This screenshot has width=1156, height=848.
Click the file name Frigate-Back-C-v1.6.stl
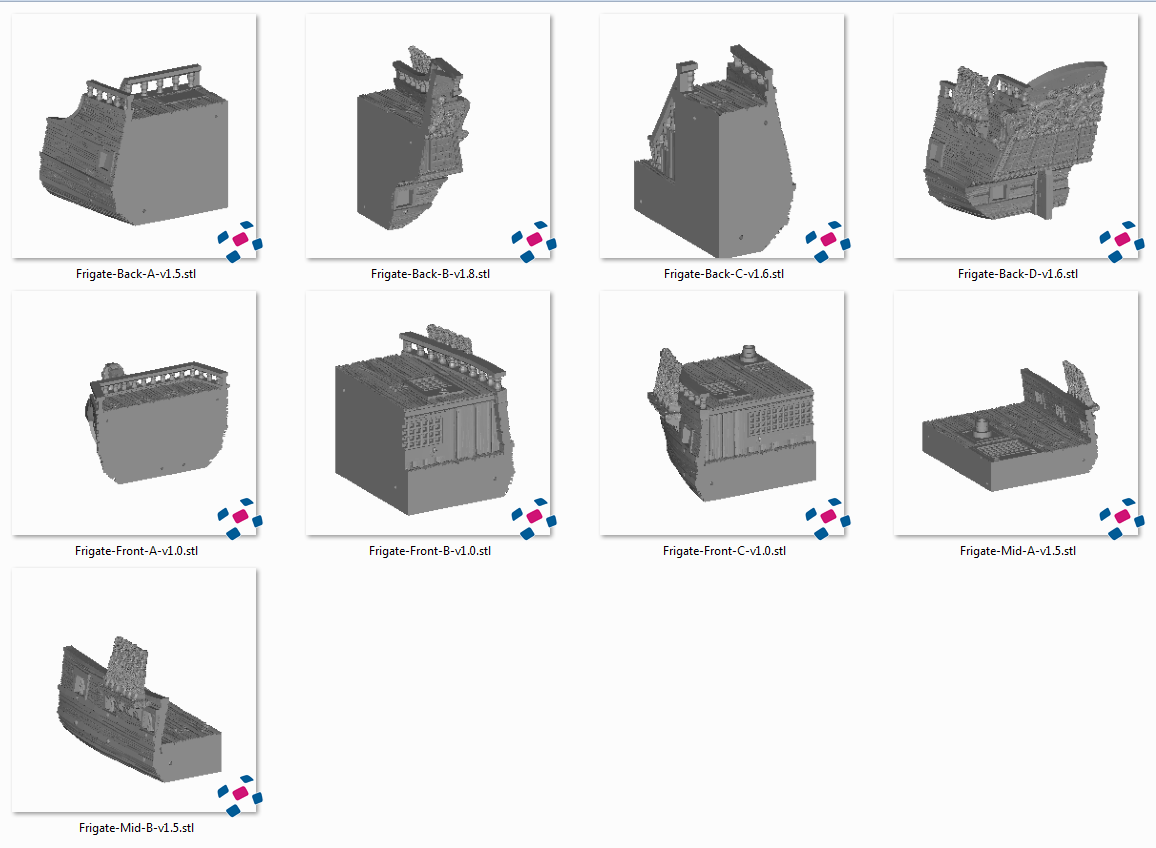pyautogui.click(x=724, y=274)
